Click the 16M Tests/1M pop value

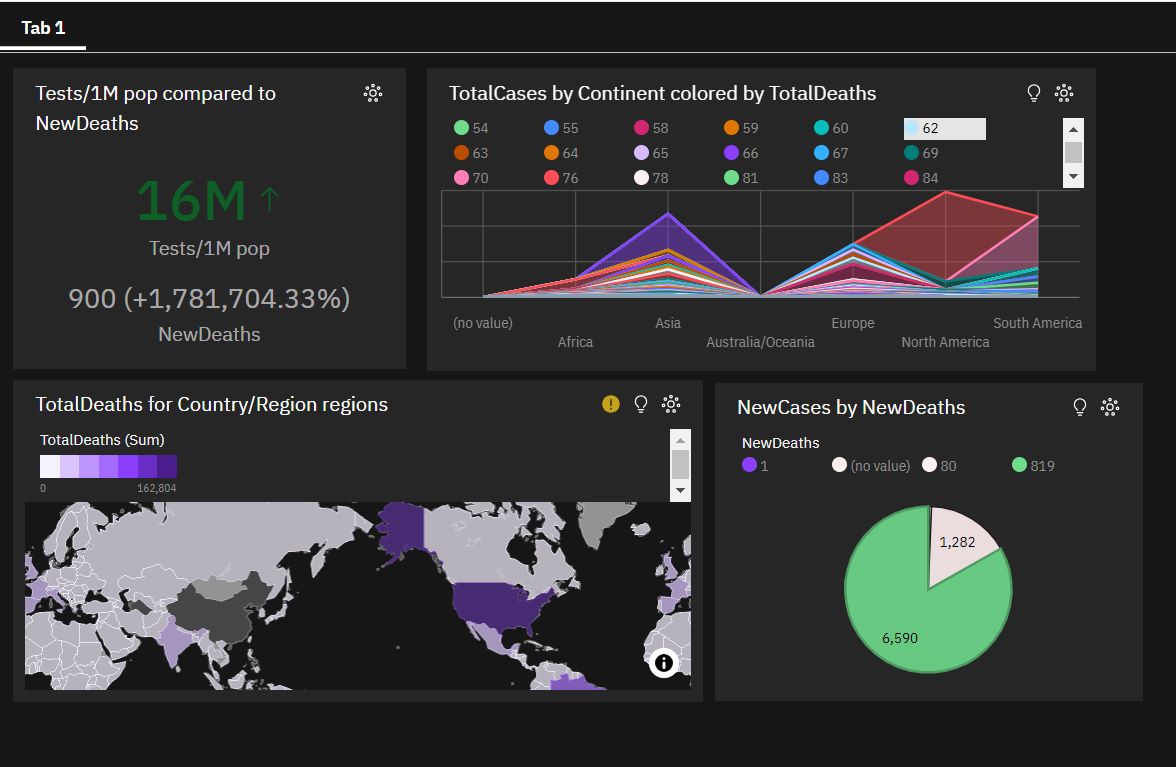click(x=192, y=201)
